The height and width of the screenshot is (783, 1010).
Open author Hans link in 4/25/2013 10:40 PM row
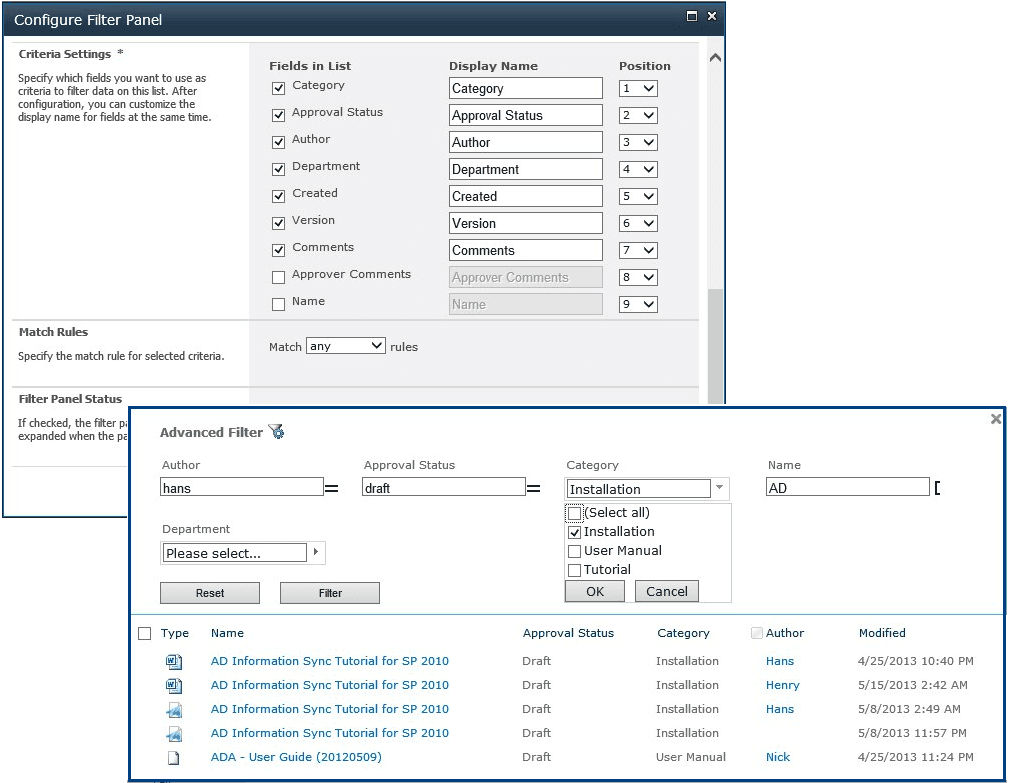click(780, 661)
